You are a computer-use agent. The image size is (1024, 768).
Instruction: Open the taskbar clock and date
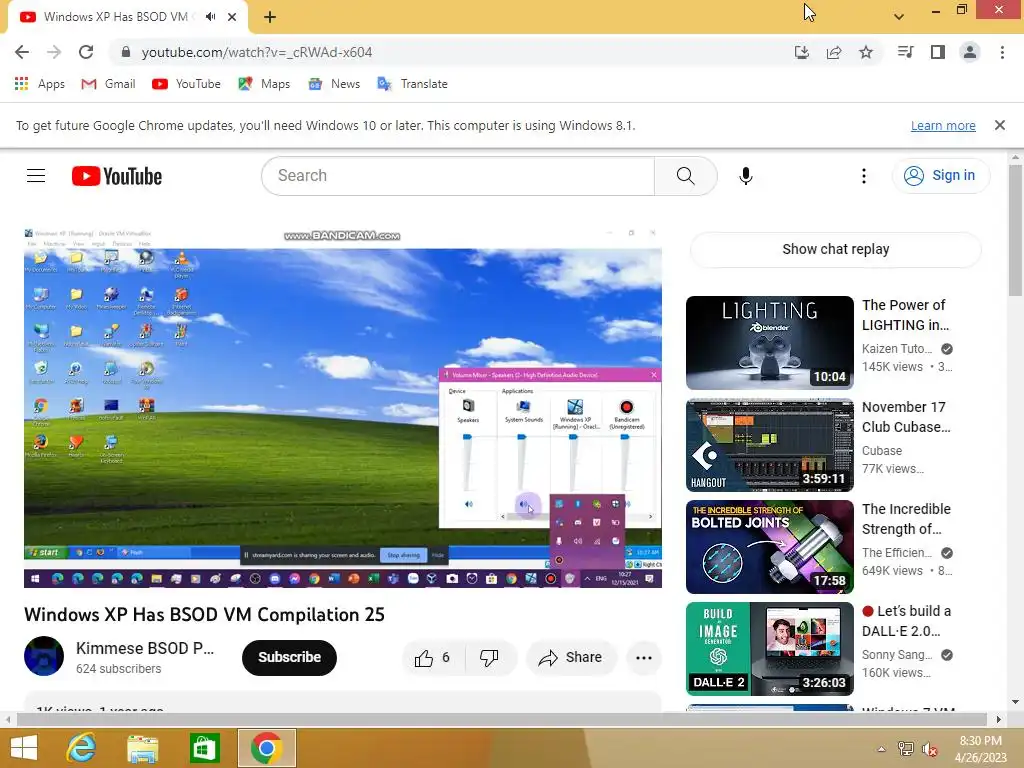click(980, 749)
